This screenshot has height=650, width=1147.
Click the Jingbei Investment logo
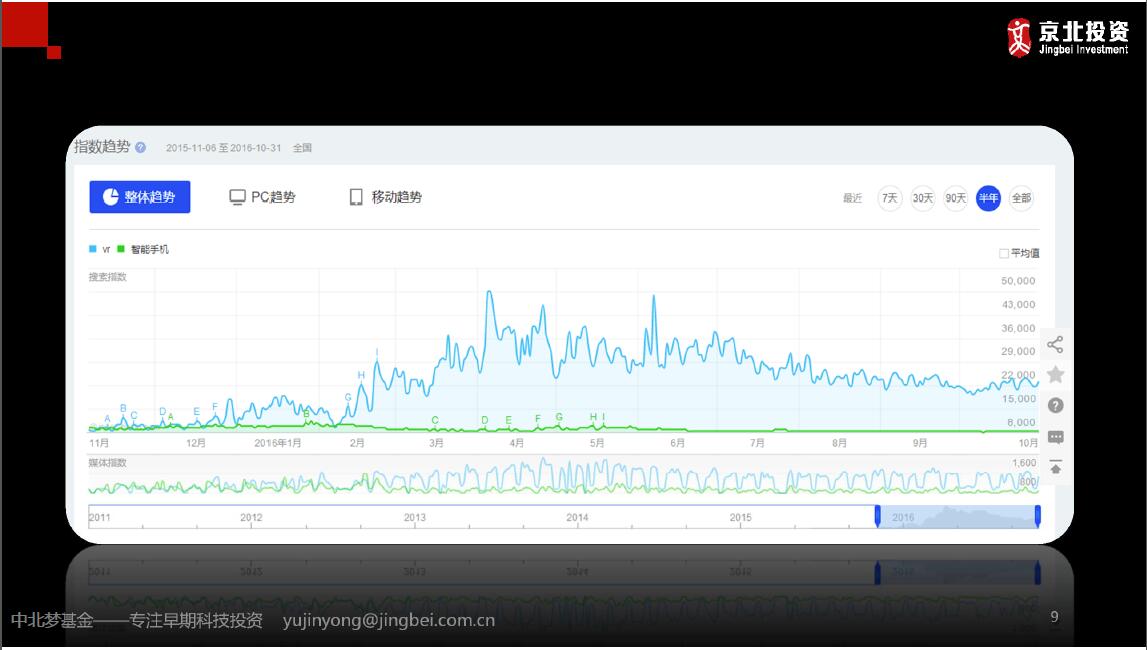tap(1067, 38)
